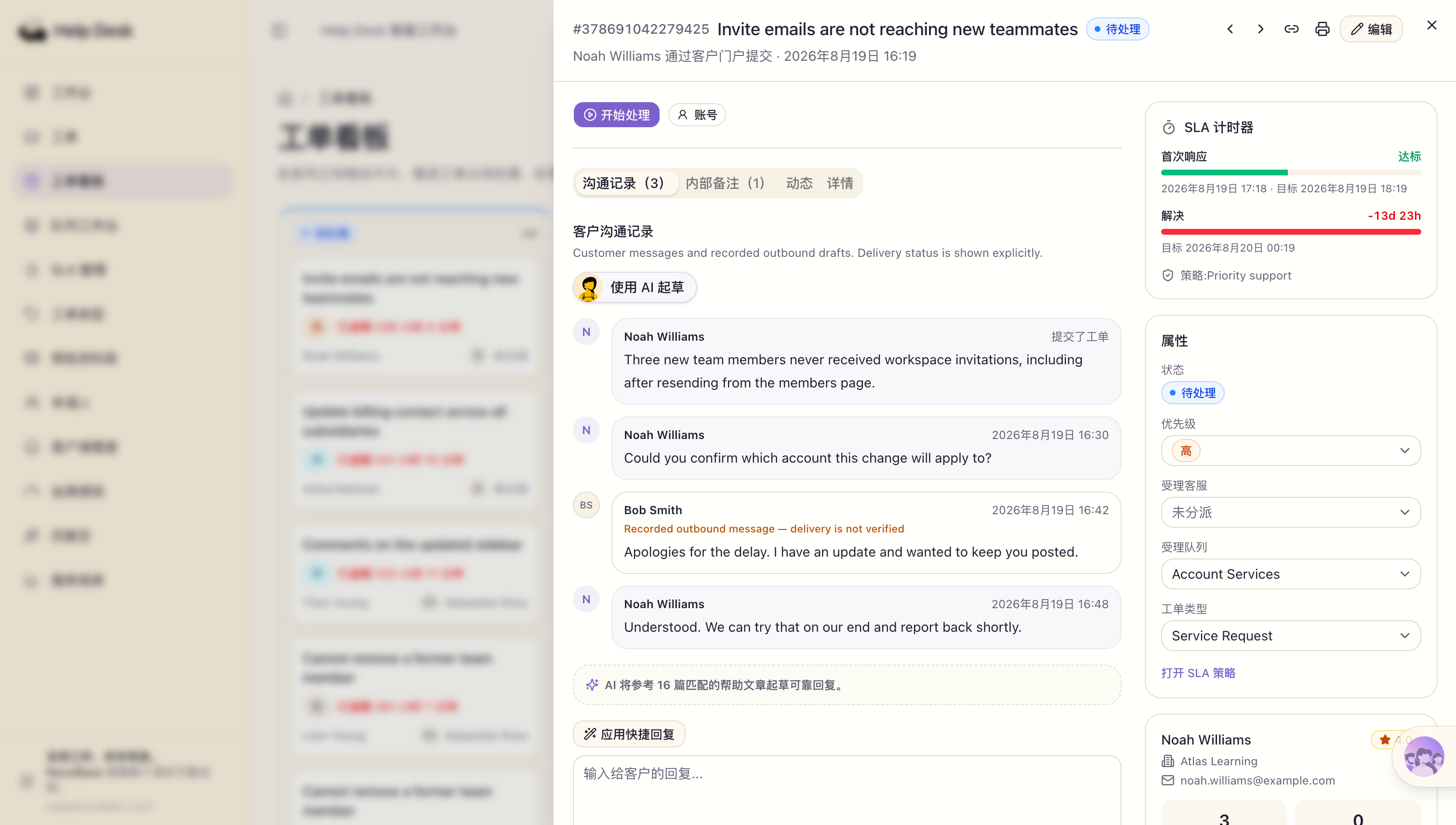
Task: Click noah.williams@example.com email
Action: (1257, 781)
